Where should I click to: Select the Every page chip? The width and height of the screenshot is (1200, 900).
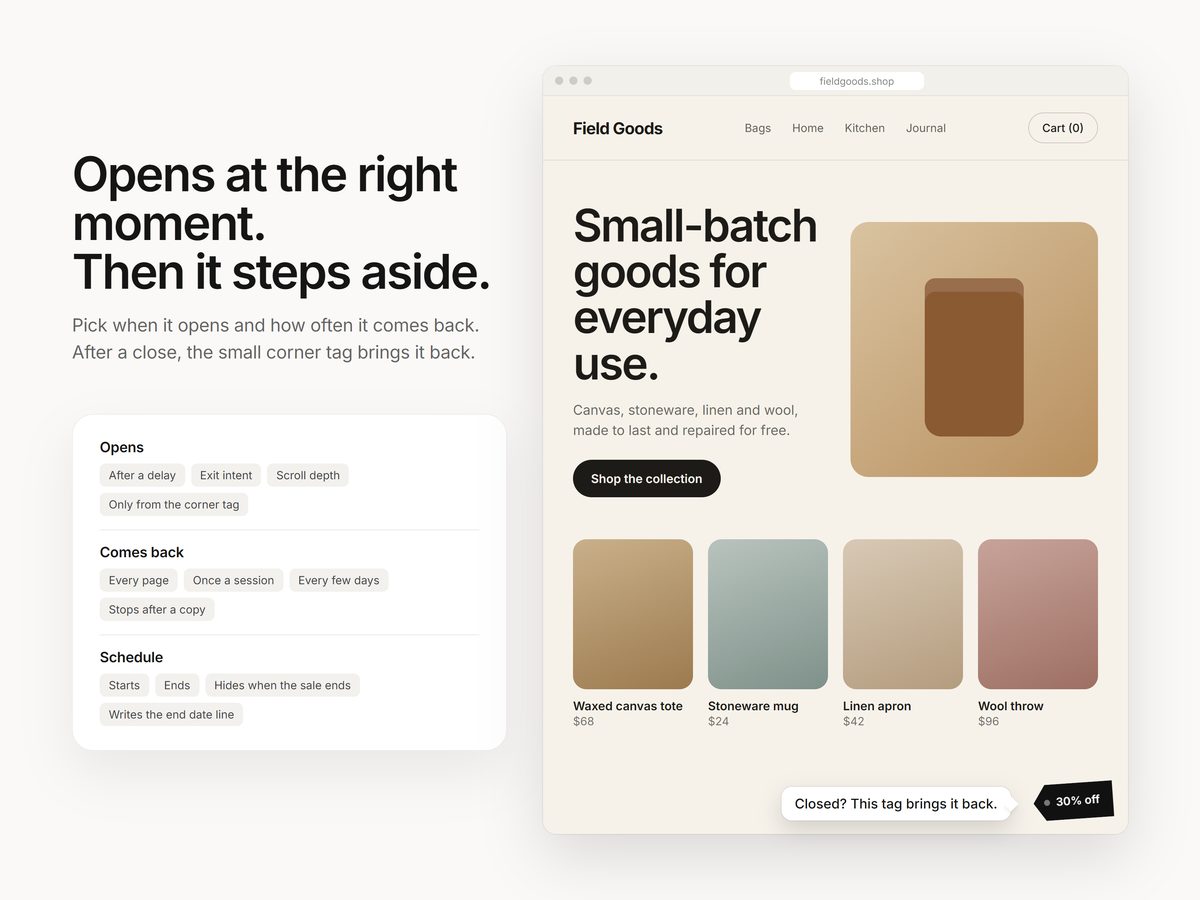(139, 581)
